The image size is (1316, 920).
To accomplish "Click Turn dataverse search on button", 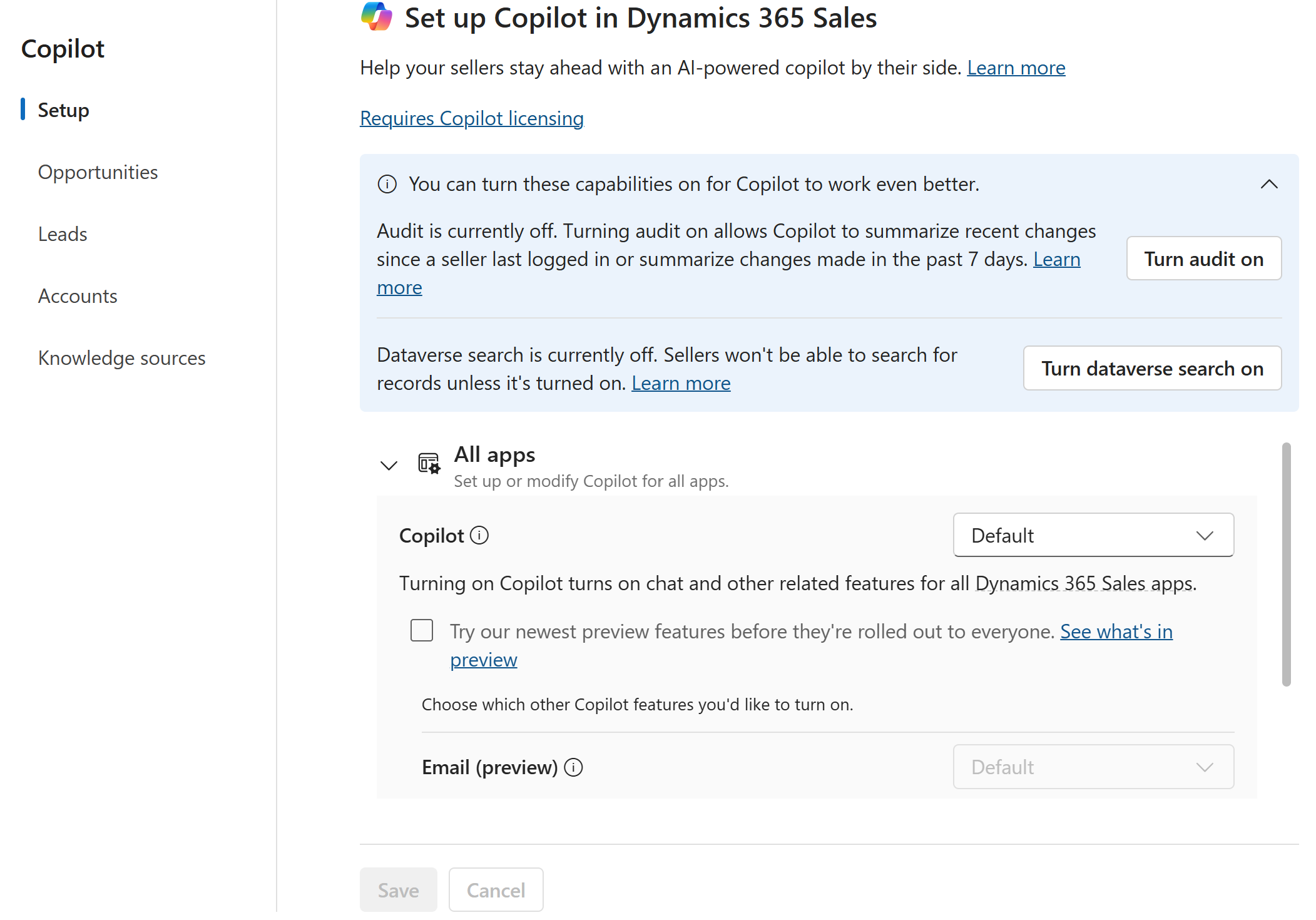I will 1152,368.
